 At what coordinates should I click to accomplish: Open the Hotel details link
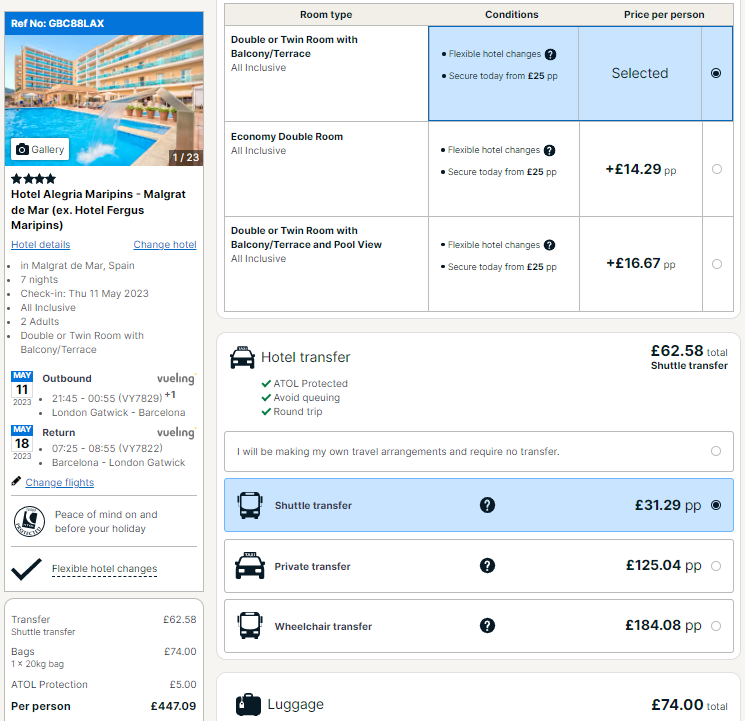click(x=40, y=244)
